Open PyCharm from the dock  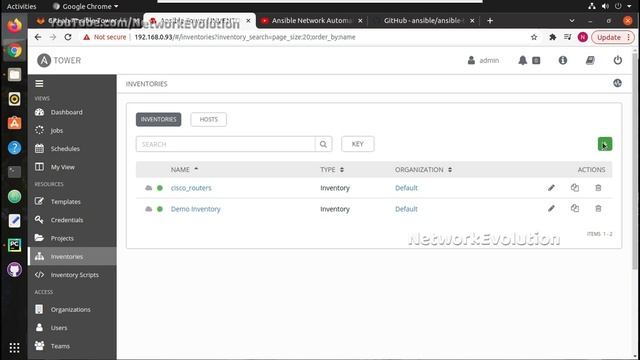[x=14, y=245]
